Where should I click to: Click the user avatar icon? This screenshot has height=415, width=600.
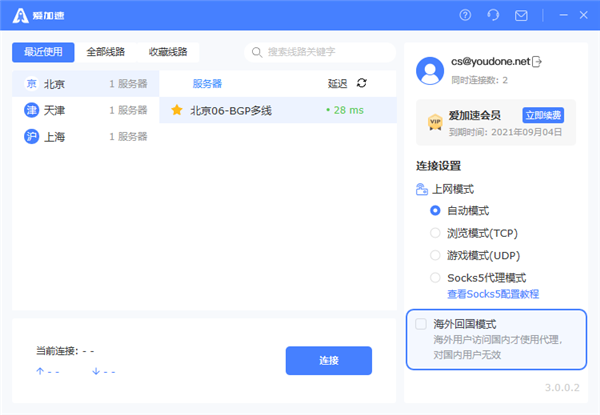pos(430,71)
